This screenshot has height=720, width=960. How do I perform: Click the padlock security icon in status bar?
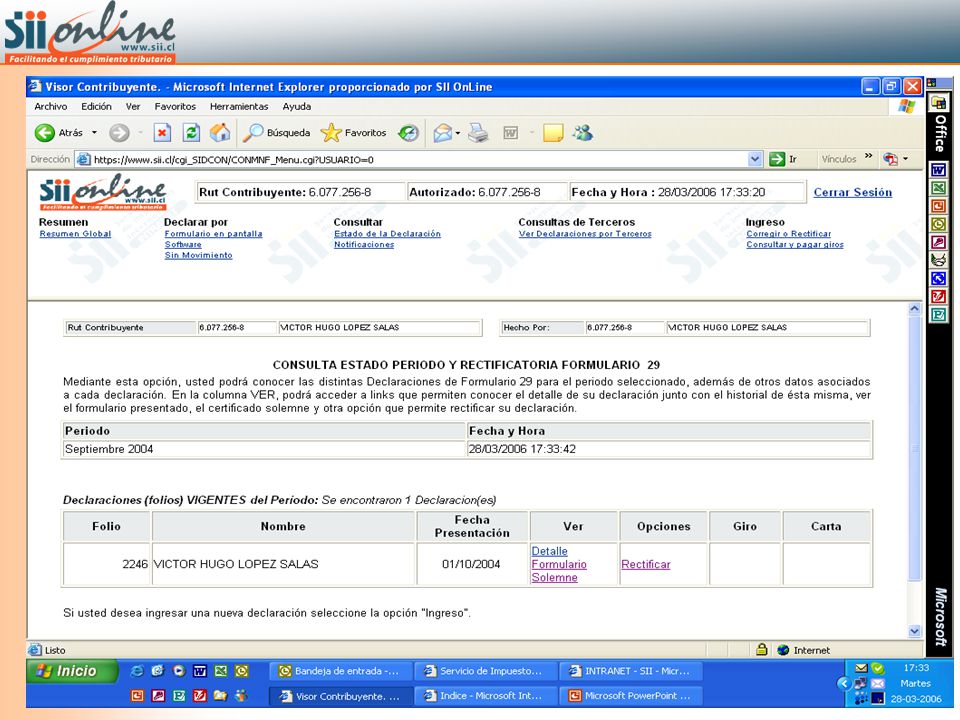[x=762, y=650]
